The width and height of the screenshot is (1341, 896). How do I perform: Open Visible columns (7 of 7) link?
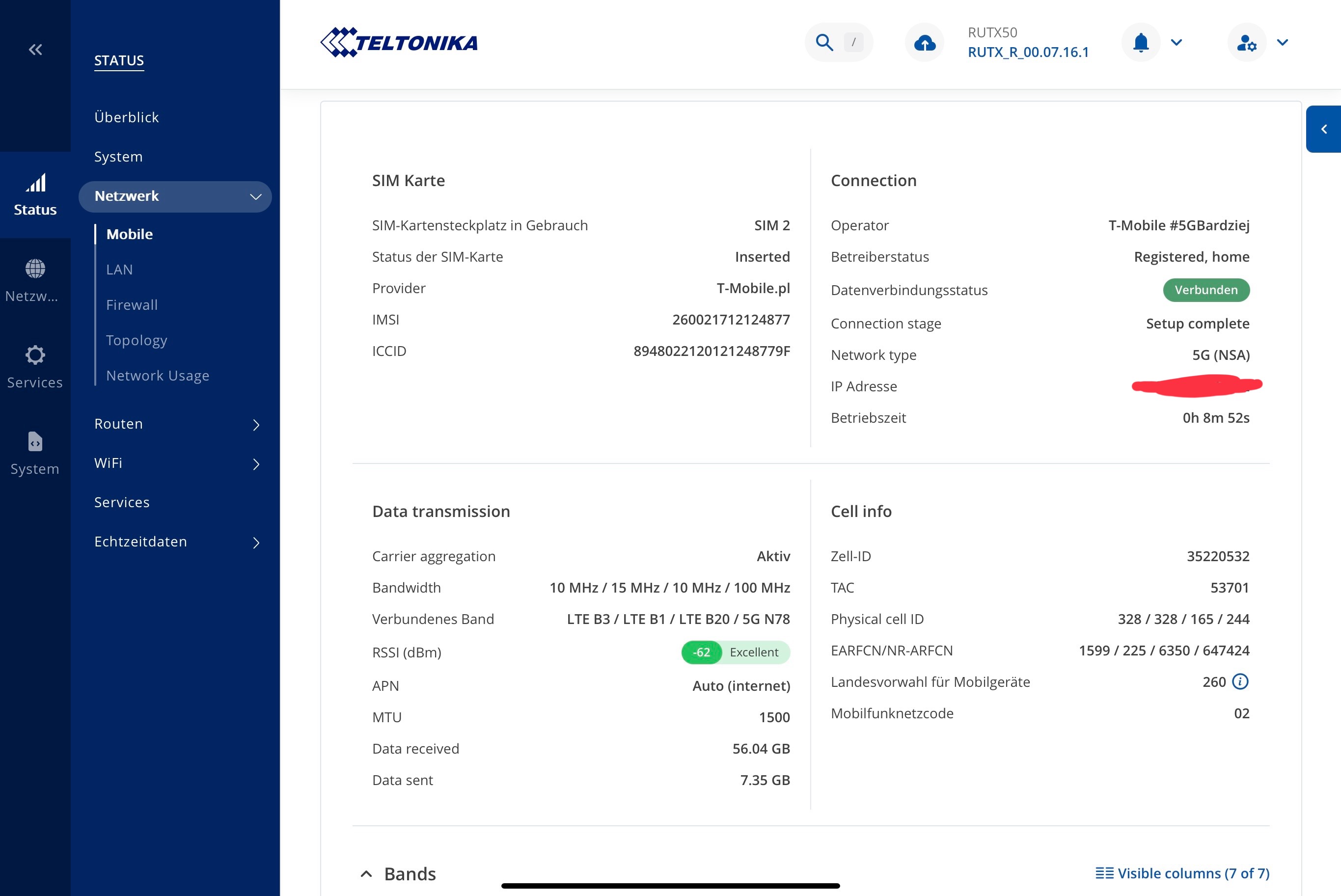pos(1181,873)
